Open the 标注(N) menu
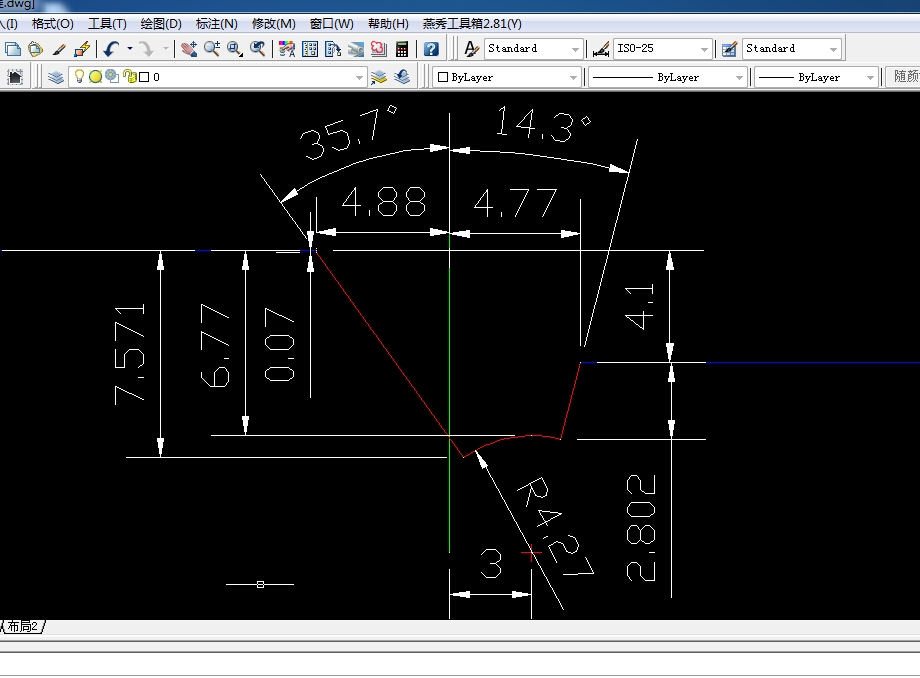 216,23
